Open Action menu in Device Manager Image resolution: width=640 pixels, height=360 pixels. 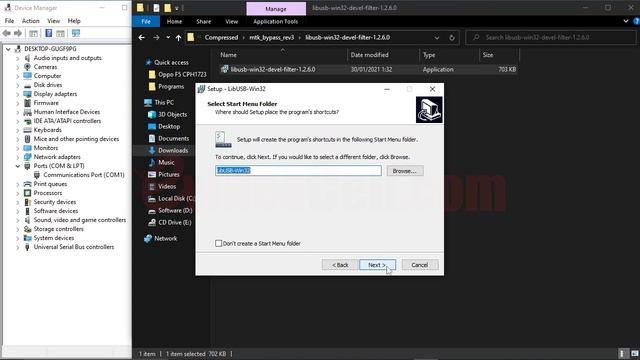tap(31, 21)
